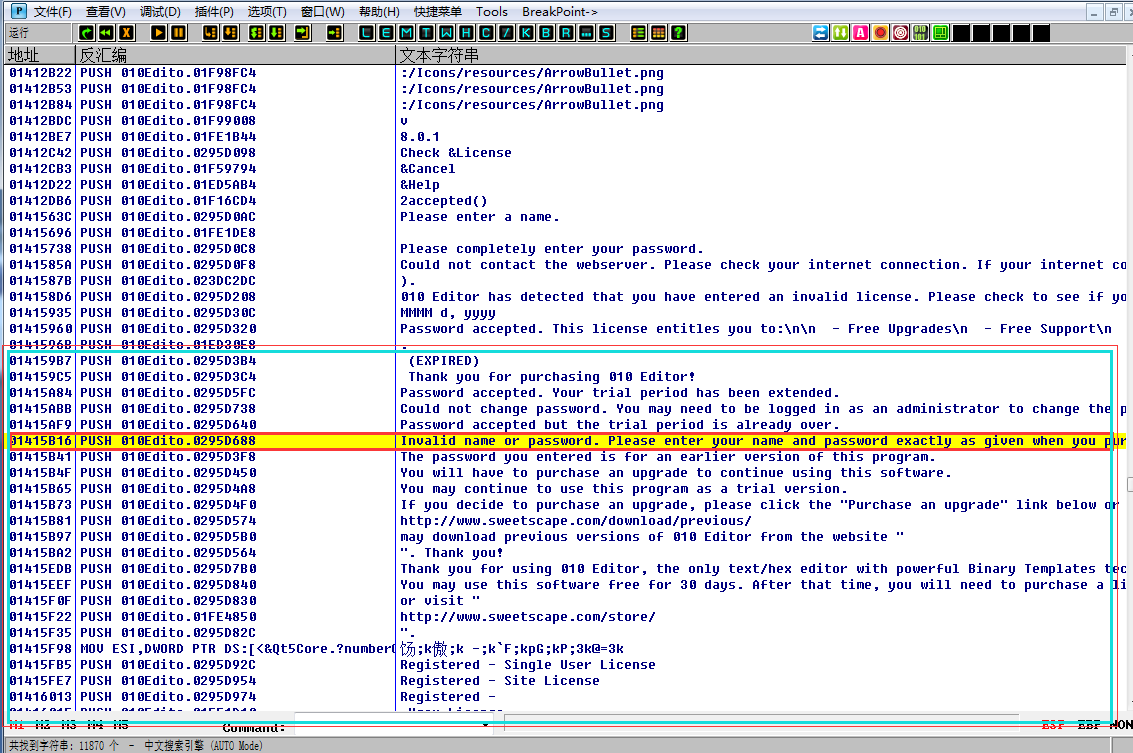This screenshot has height=753, width=1133.
Task: Click the green Trace over icon
Action: (x=277, y=33)
